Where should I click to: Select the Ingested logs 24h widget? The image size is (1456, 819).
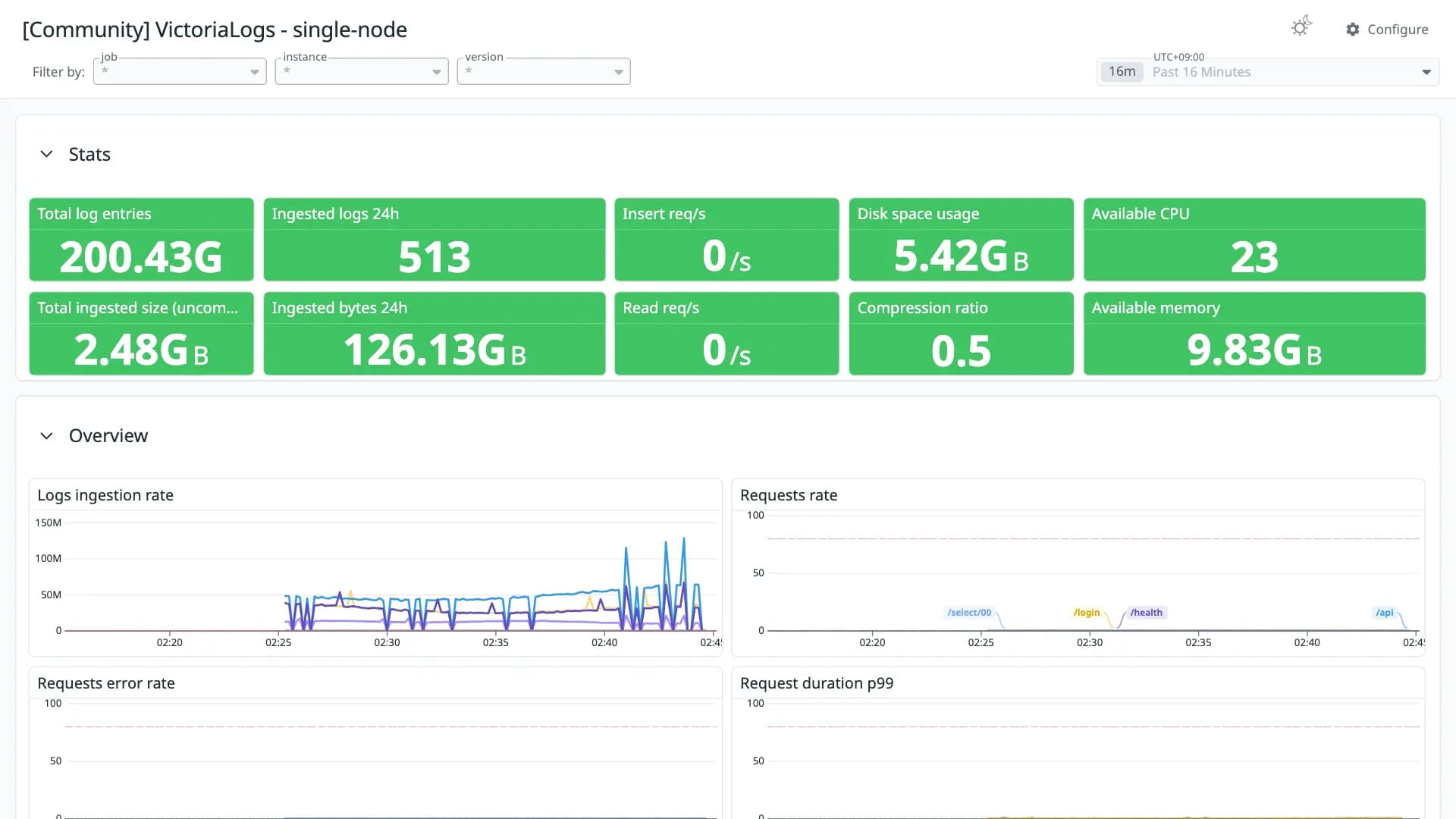tap(435, 240)
